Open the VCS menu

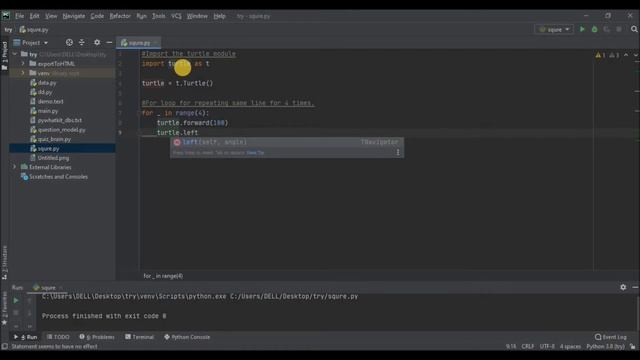tap(176, 16)
